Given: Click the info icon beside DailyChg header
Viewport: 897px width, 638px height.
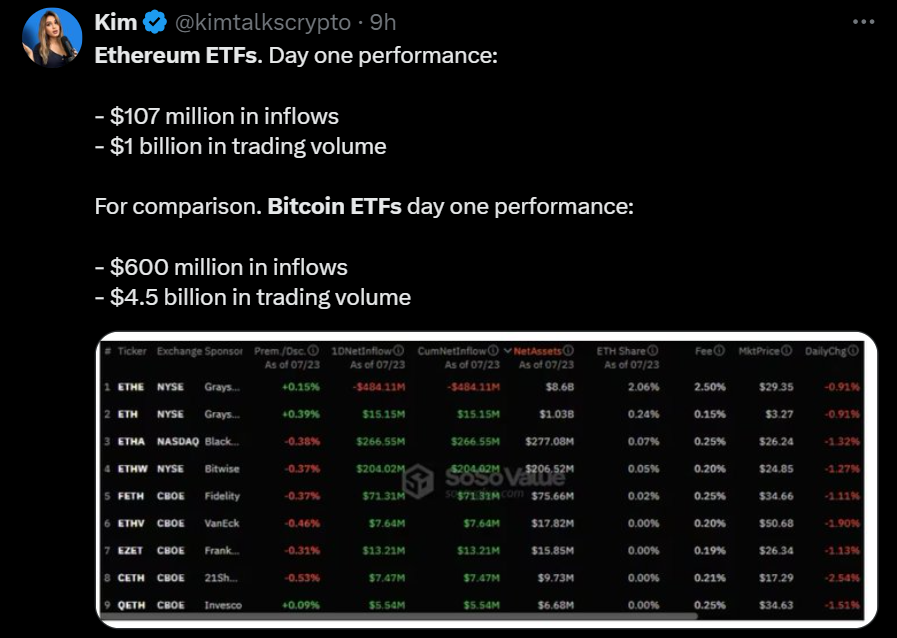Looking at the screenshot, I should point(853,350).
